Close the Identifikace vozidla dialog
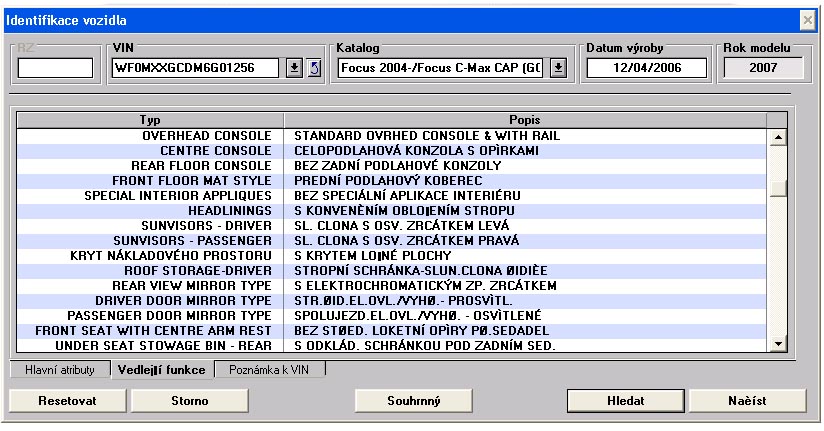This screenshot has height=431, width=824. tap(808, 19)
